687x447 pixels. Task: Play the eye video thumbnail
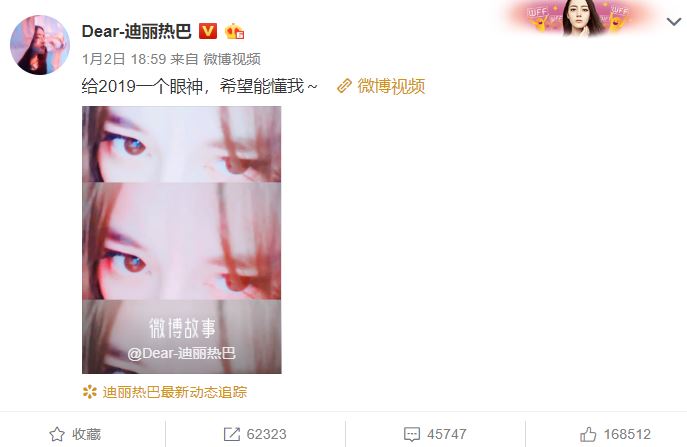tap(181, 240)
